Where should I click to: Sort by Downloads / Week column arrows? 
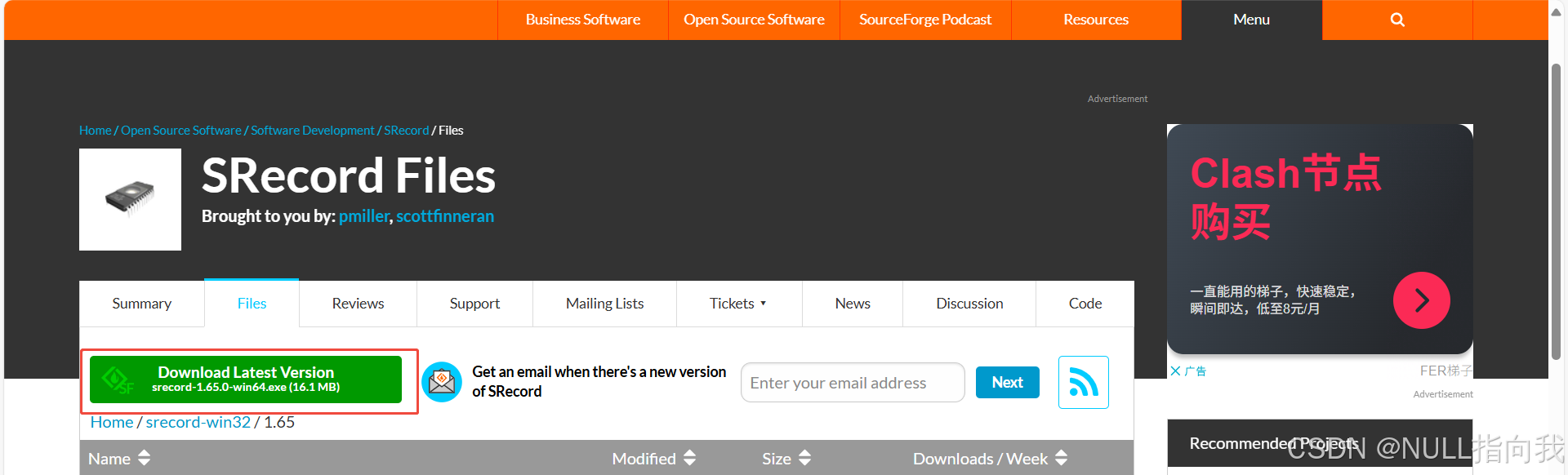(1062, 458)
